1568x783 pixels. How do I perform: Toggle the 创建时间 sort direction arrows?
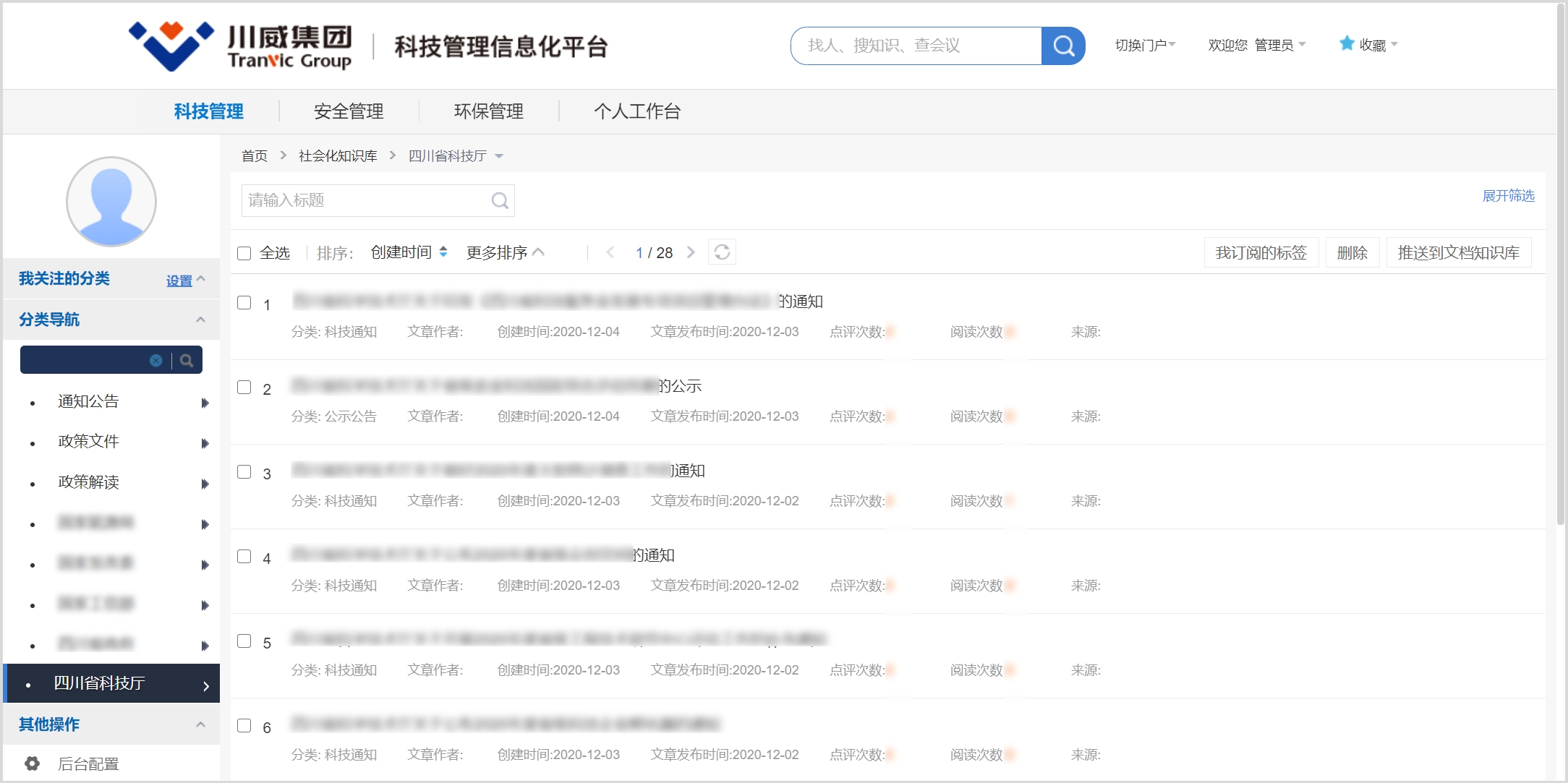tap(443, 252)
